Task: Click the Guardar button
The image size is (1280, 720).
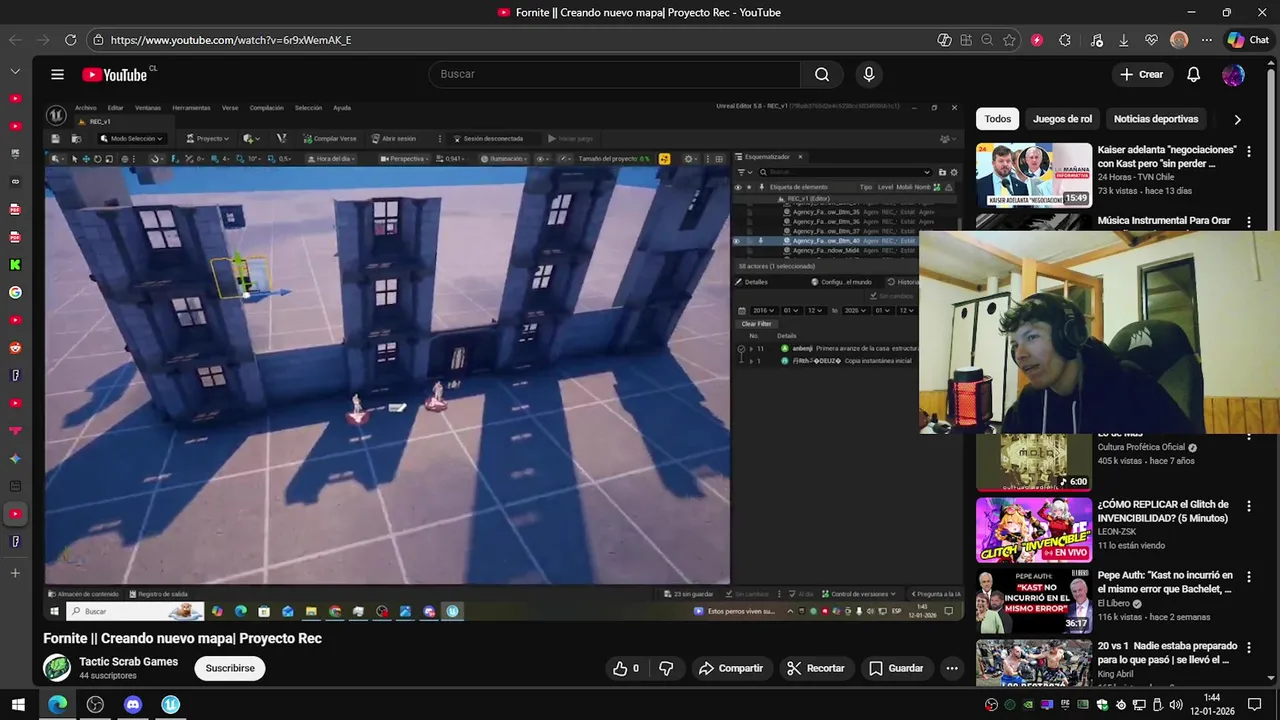Action: [896, 668]
